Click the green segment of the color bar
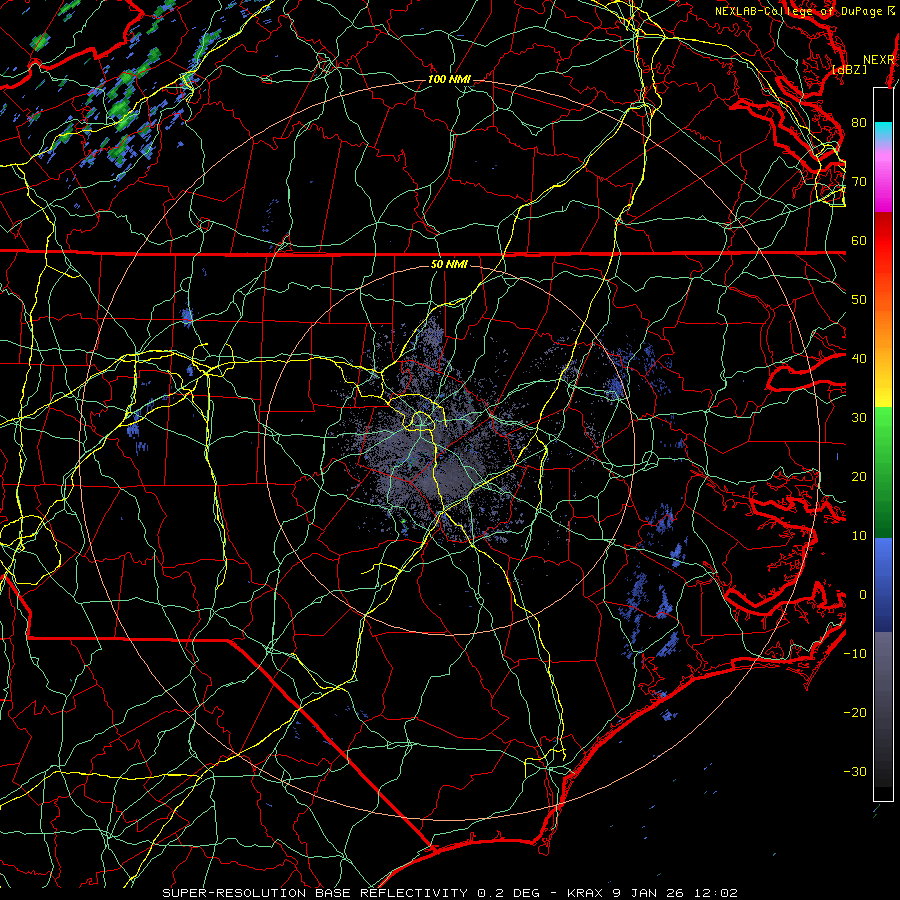The width and height of the screenshot is (900, 900). (x=883, y=472)
